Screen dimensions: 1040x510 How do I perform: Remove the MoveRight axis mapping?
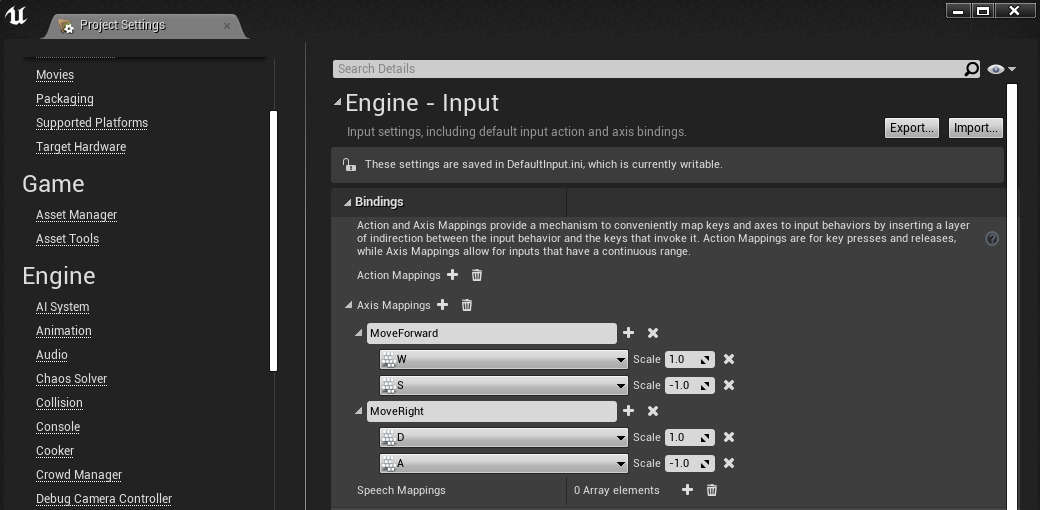click(653, 411)
